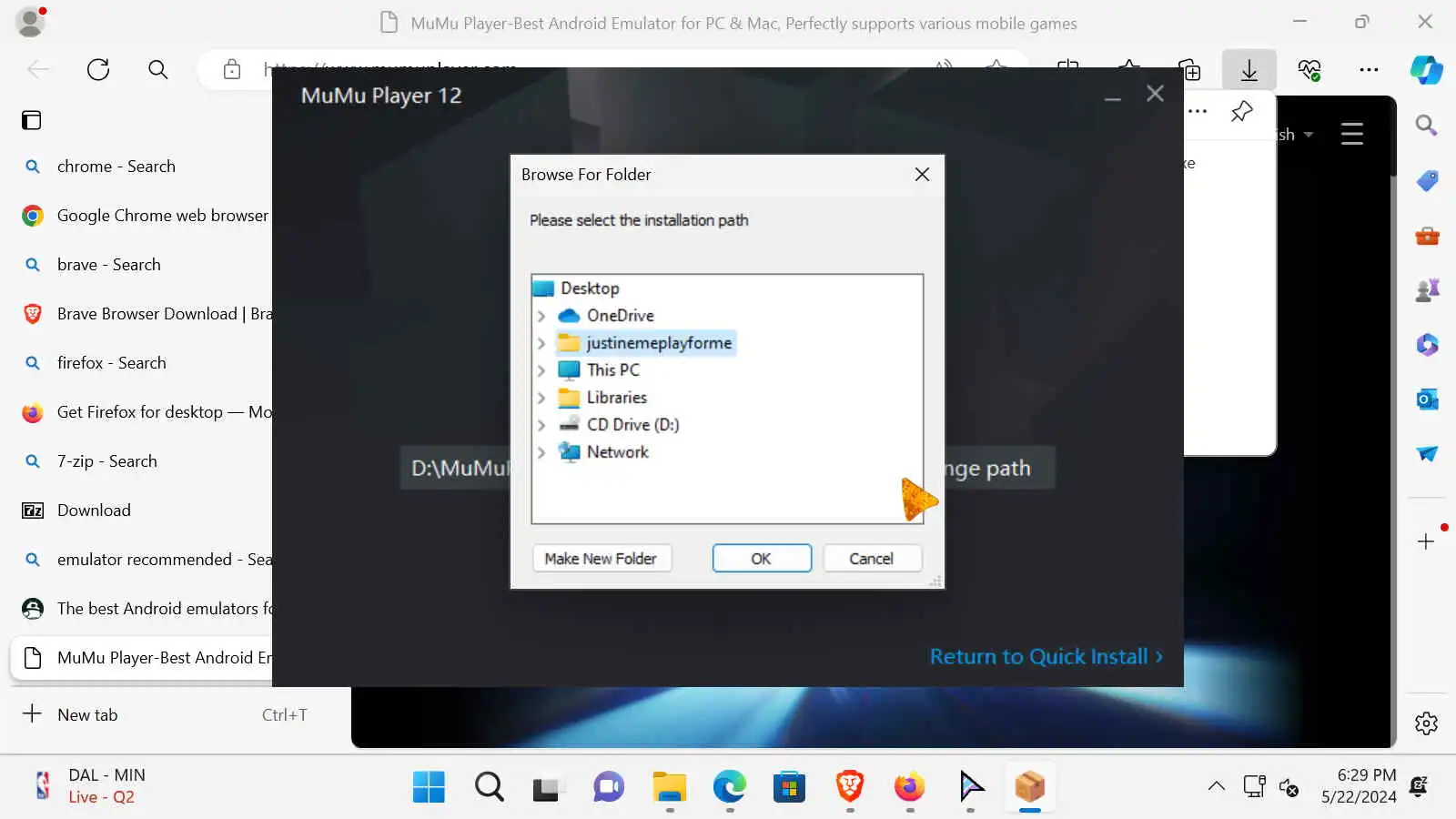Select OneDrive in the folder tree
Viewport: 1456px width, 819px height.
[x=620, y=316]
